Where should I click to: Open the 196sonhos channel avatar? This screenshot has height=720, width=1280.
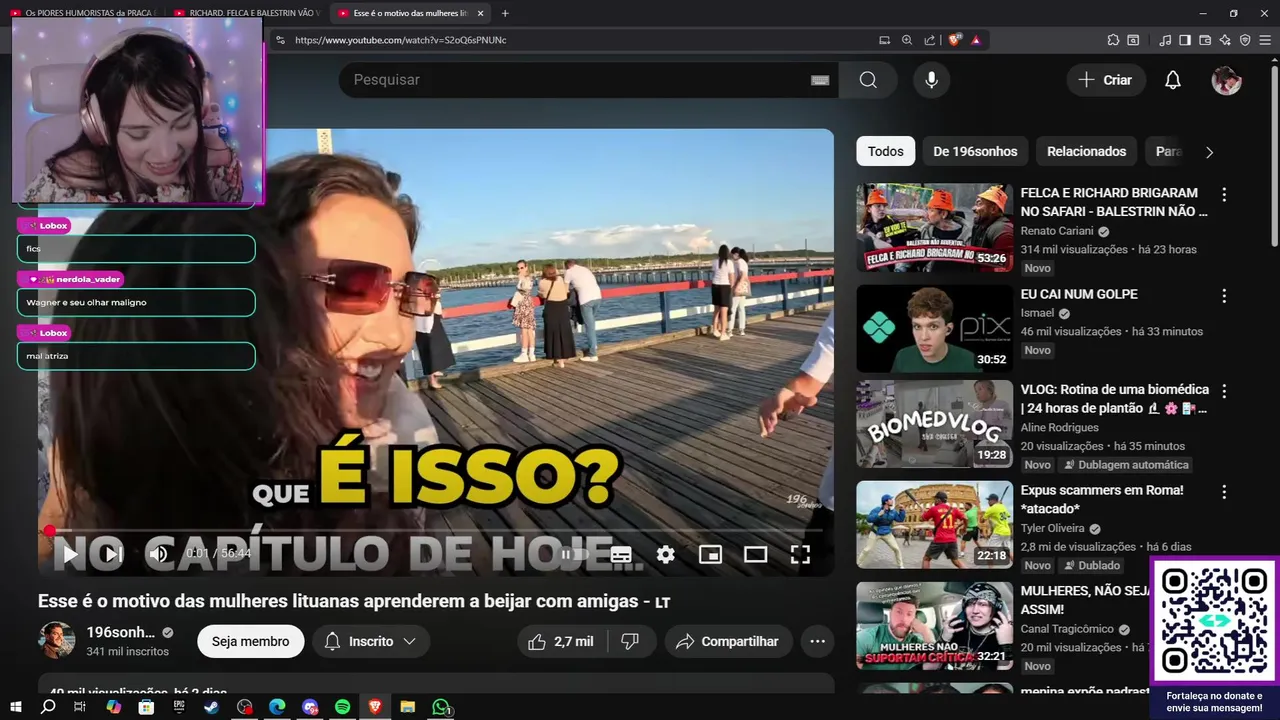click(x=56, y=640)
